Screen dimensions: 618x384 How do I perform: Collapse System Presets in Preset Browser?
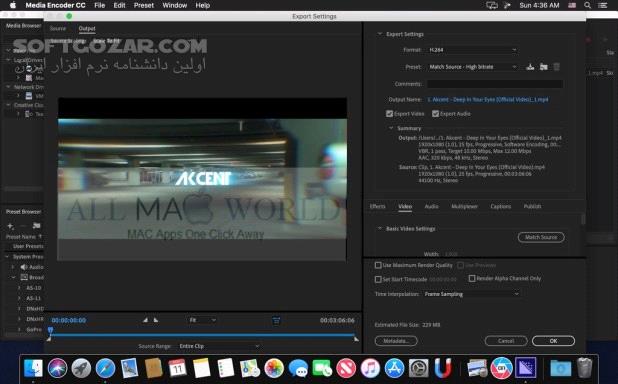[x=7, y=257]
